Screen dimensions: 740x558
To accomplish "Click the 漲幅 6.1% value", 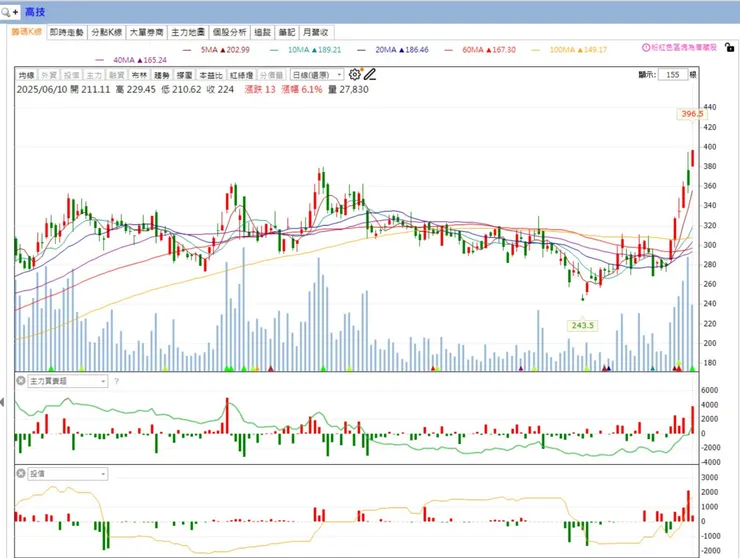I will (302, 90).
